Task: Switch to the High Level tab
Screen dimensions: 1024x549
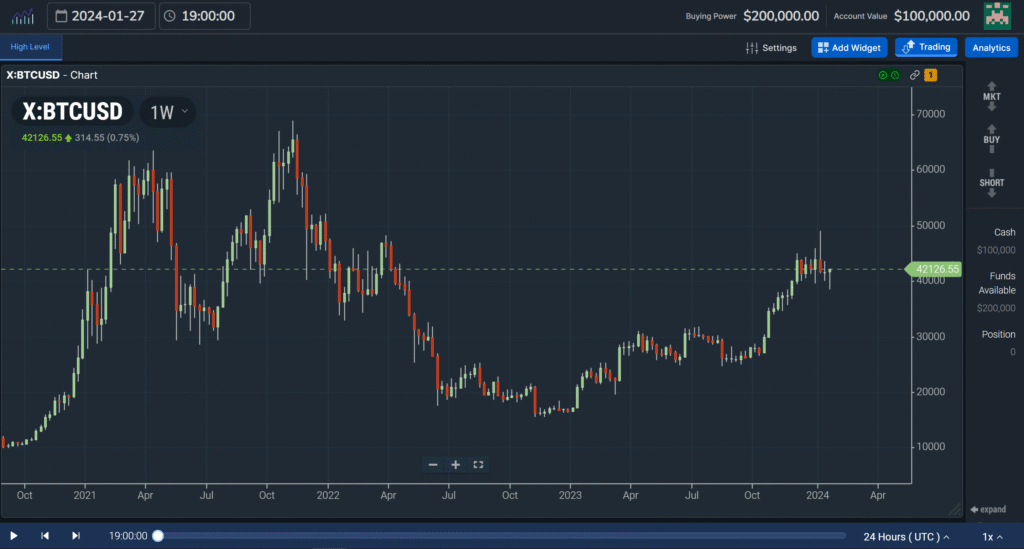Action: pos(32,47)
